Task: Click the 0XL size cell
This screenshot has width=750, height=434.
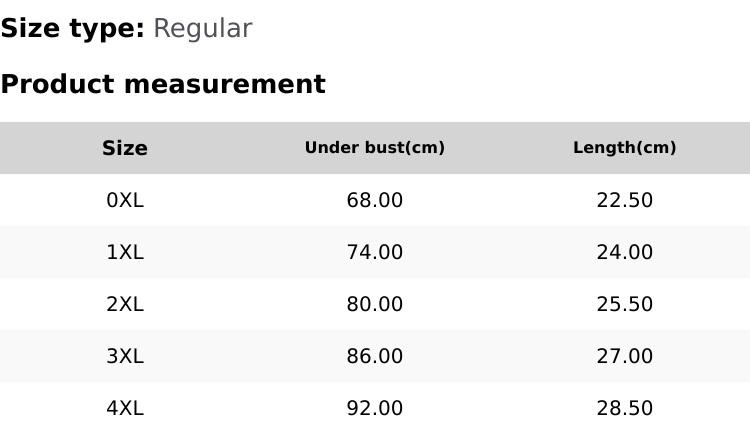Action: [125, 200]
